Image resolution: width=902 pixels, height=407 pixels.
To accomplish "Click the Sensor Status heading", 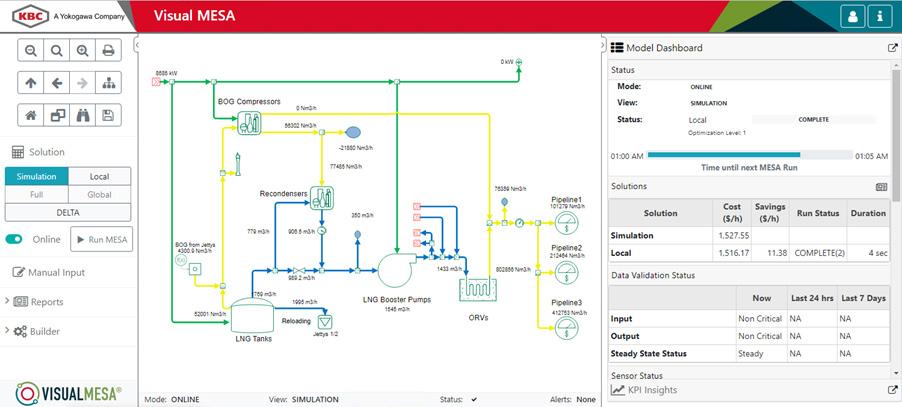I will [x=636, y=375].
